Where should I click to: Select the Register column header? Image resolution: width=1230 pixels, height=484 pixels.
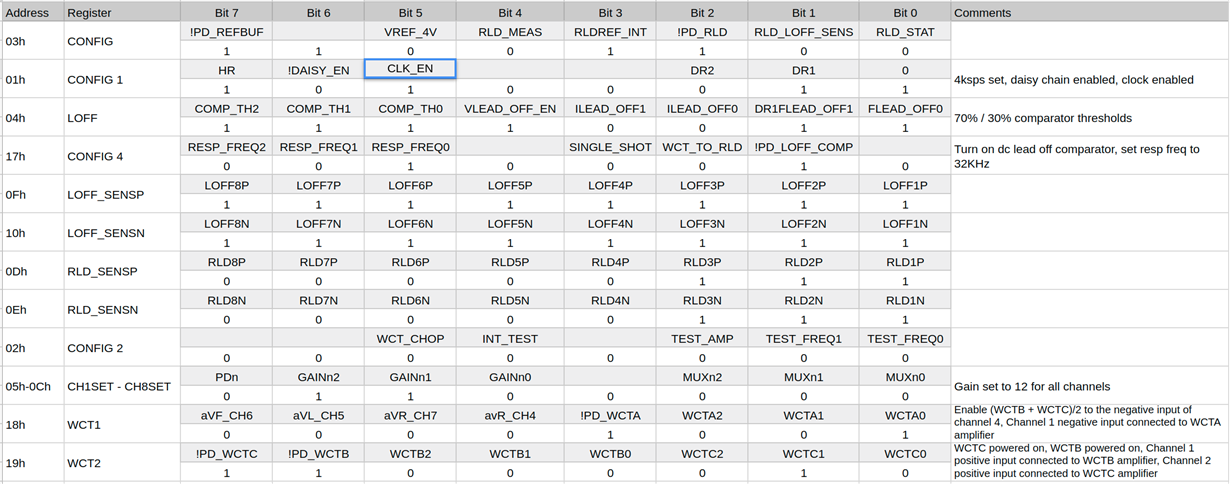coord(121,13)
